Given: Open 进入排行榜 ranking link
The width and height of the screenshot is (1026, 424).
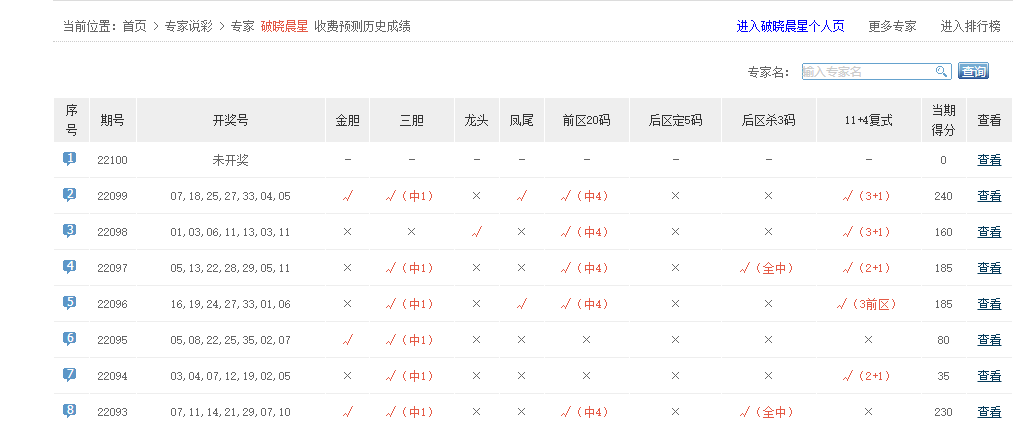Looking at the screenshot, I should coord(970,26).
